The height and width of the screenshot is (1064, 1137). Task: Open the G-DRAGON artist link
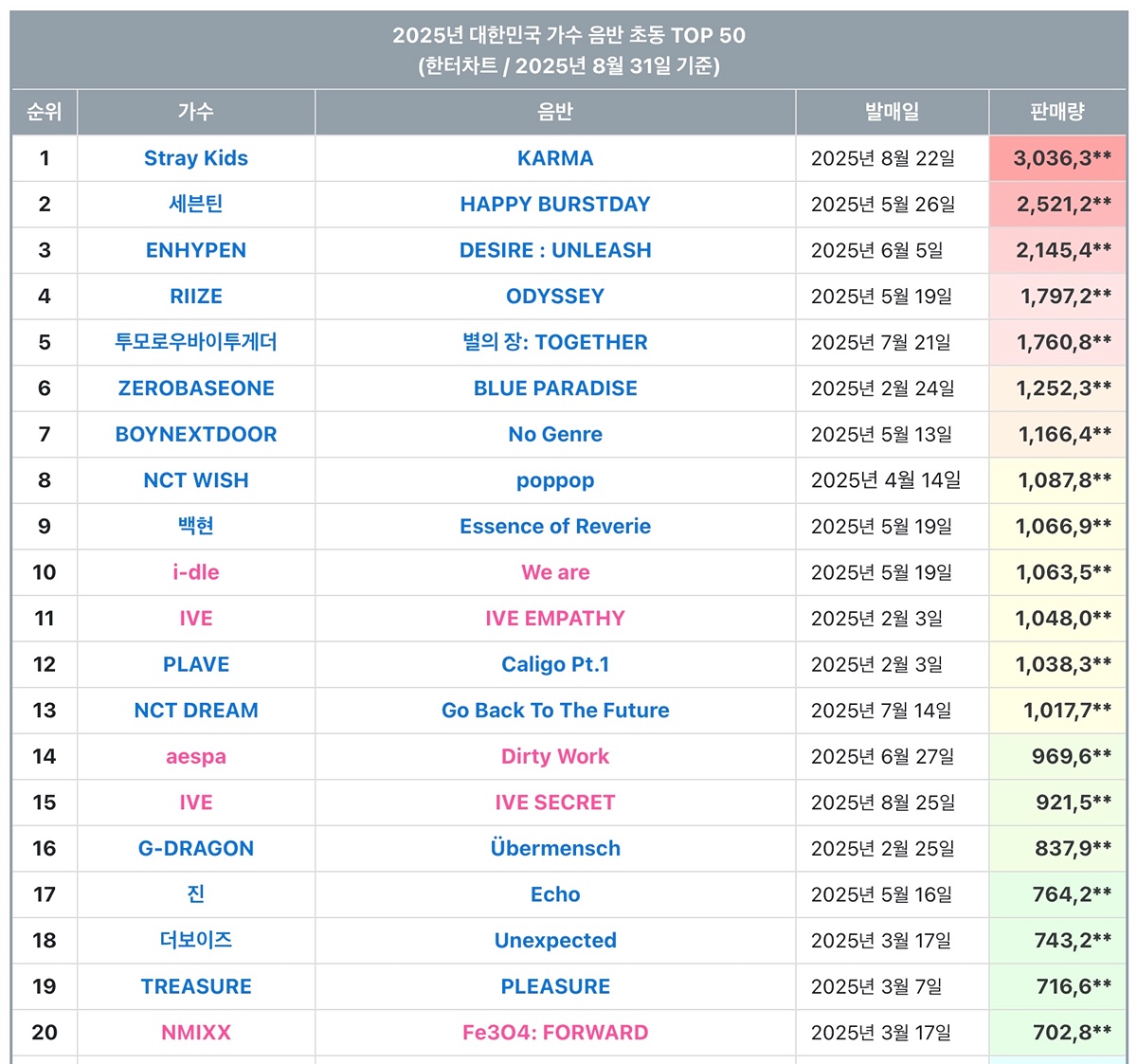(196, 849)
